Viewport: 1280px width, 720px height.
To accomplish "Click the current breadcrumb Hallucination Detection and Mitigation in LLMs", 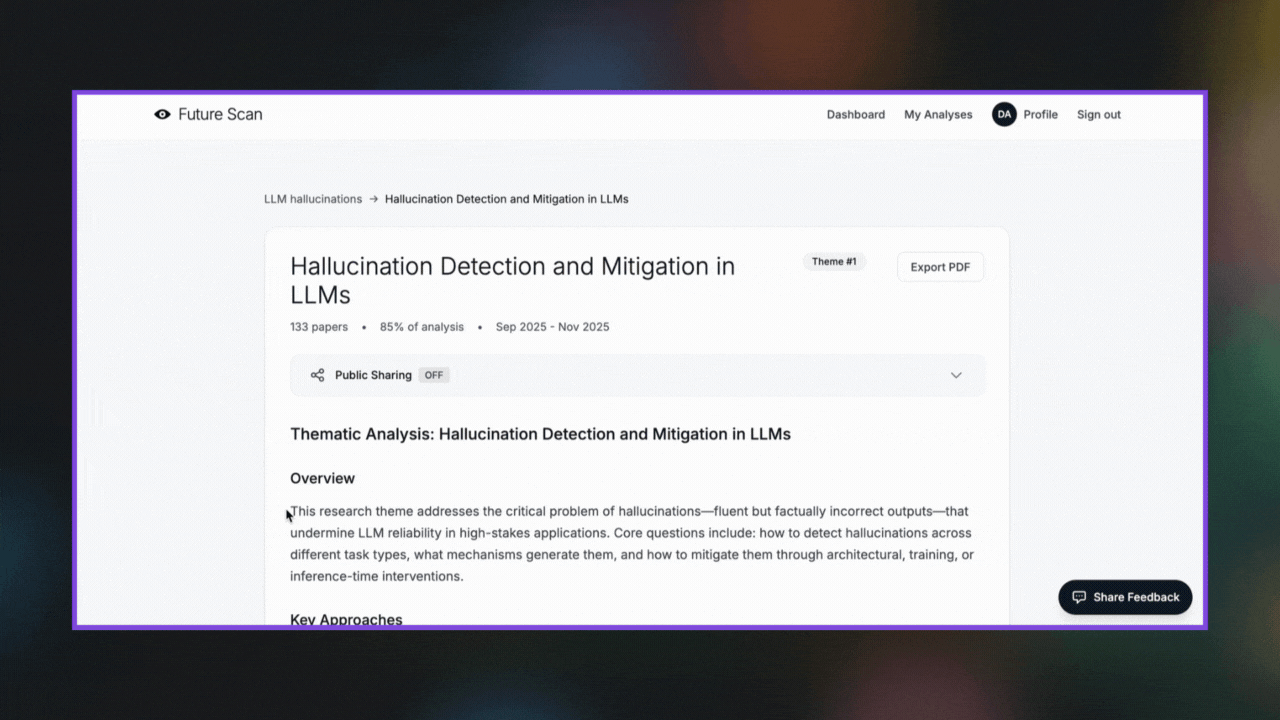I will click(x=507, y=199).
